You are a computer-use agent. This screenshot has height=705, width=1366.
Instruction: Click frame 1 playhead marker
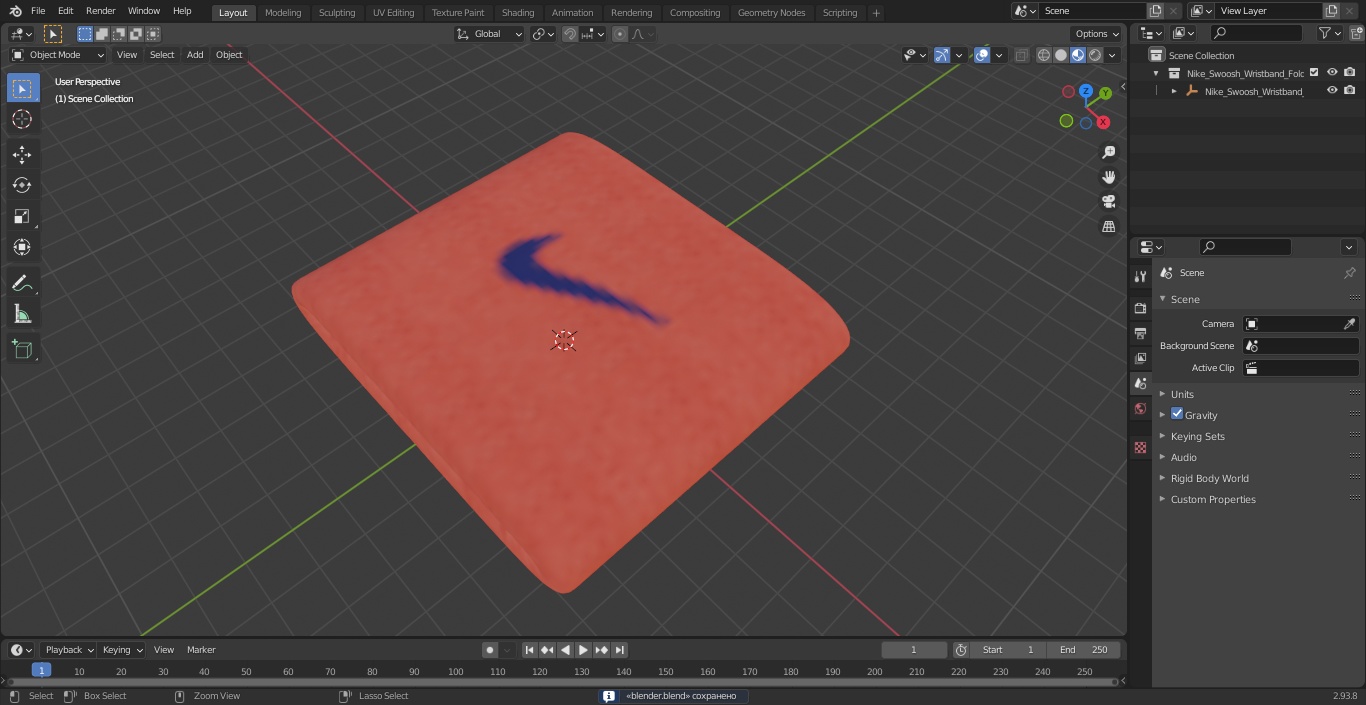[x=41, y=670]
